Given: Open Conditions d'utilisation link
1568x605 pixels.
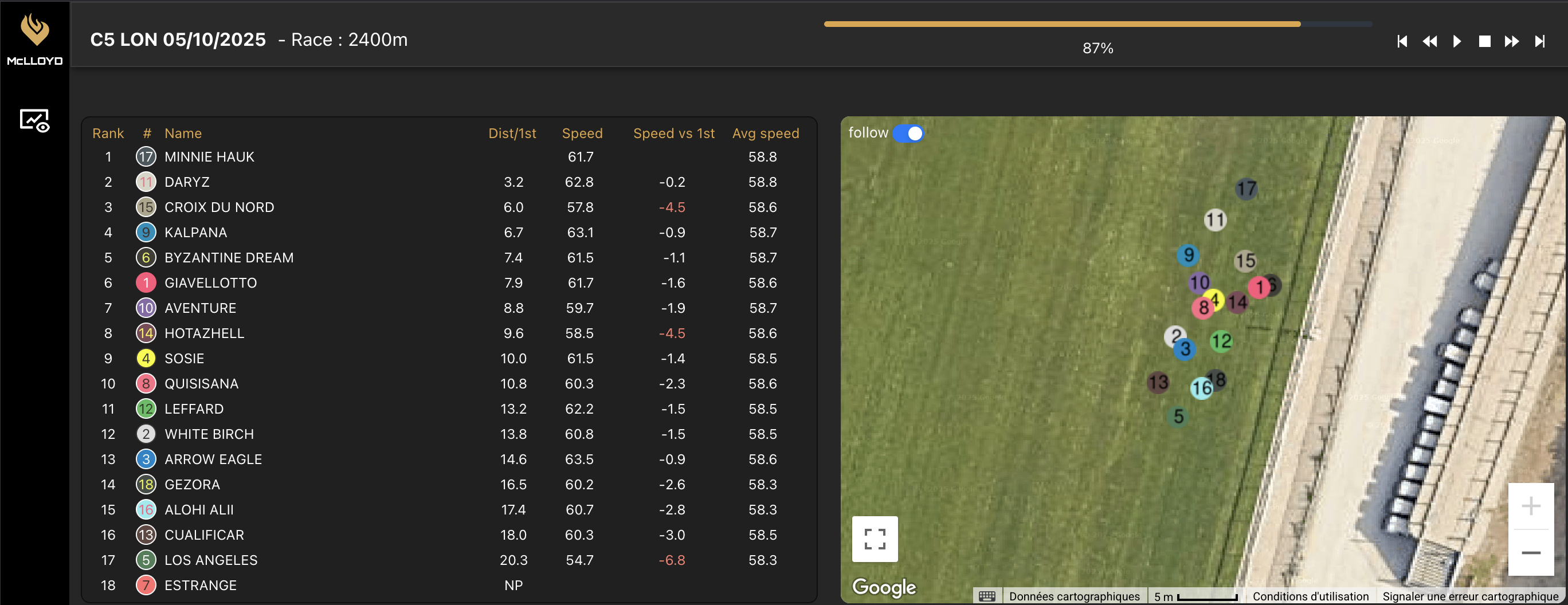Looking at the screenshot, I should point(1310,596).
